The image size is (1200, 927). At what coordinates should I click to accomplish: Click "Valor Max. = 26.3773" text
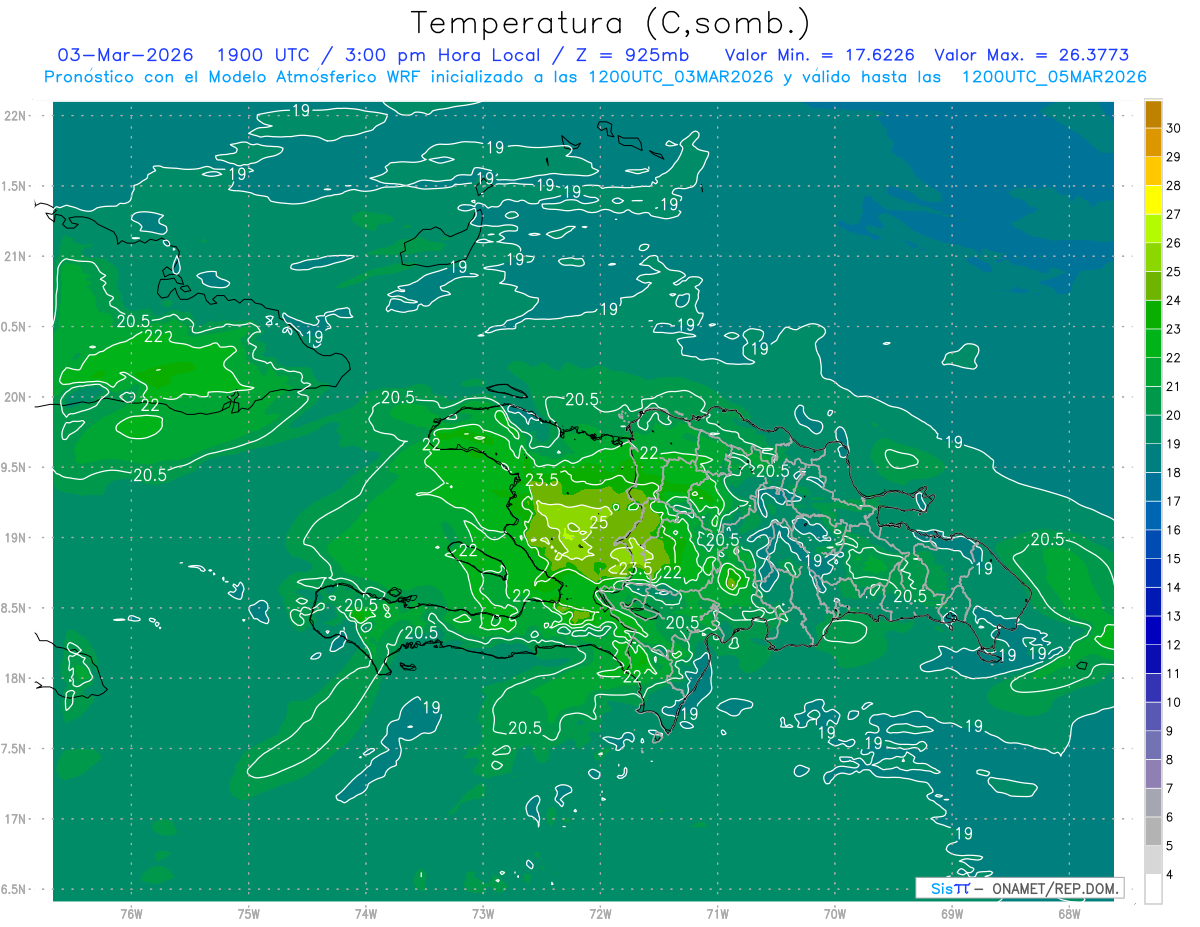coord(1032,55)
